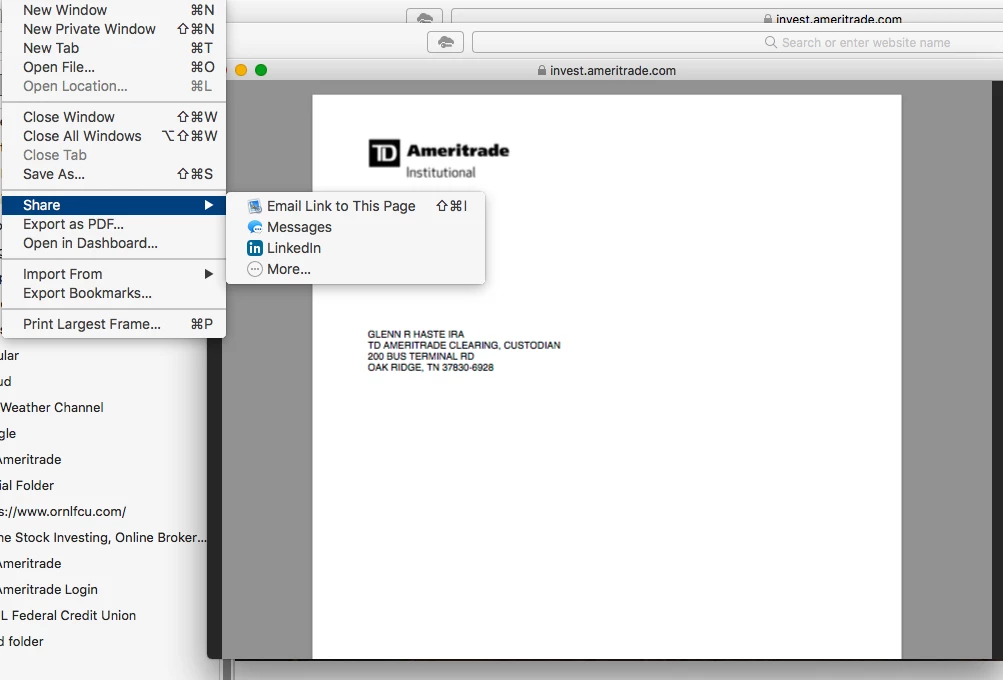Click the Email Link to This Page icon
Viewport: 1003px width, 680px height.
(255, 206)
